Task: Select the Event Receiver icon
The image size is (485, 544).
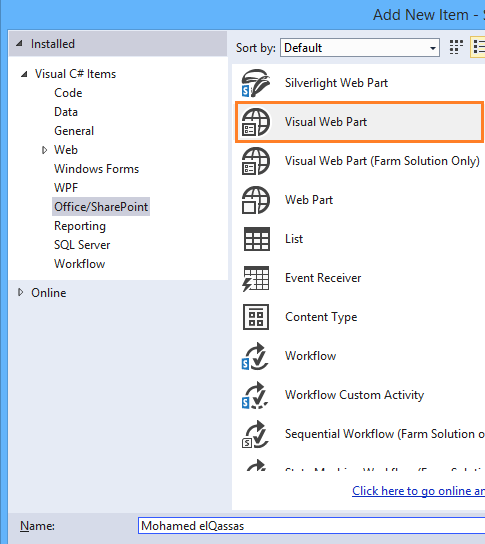Action: click(x=256, y=278)
